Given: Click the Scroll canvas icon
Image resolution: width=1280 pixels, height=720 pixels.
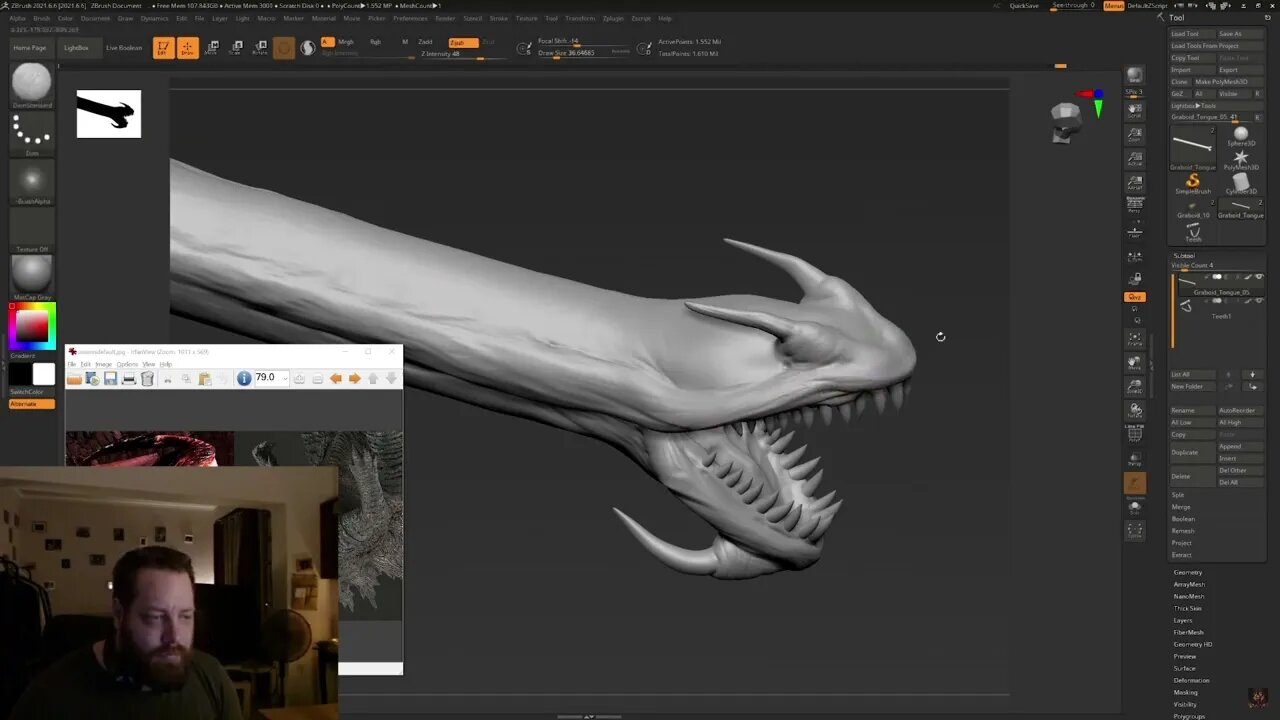Looking at the screenshot, I should coord(1134,109).
